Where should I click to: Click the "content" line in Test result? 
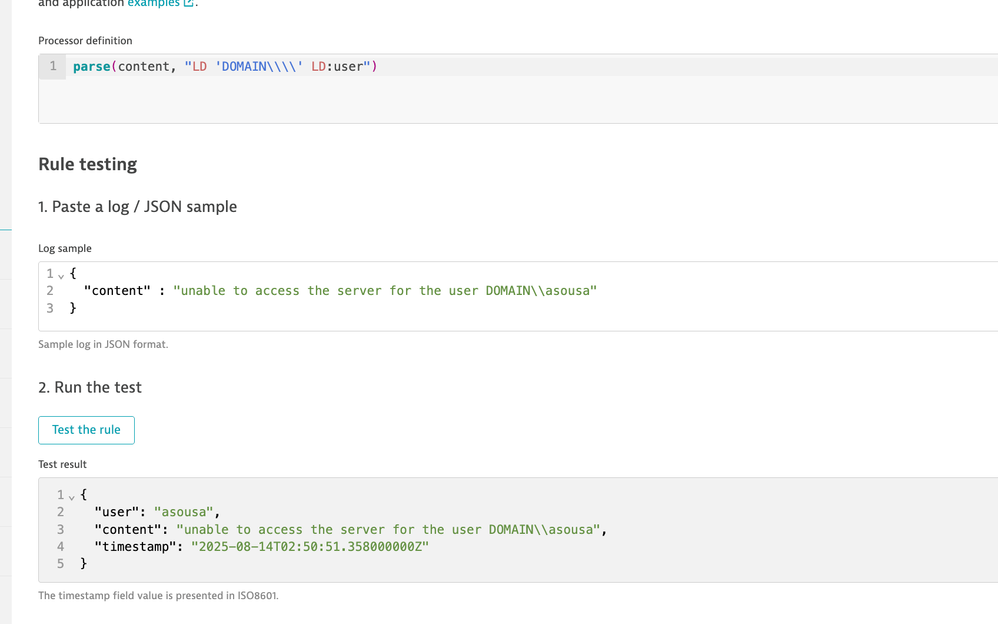[351, 529]
